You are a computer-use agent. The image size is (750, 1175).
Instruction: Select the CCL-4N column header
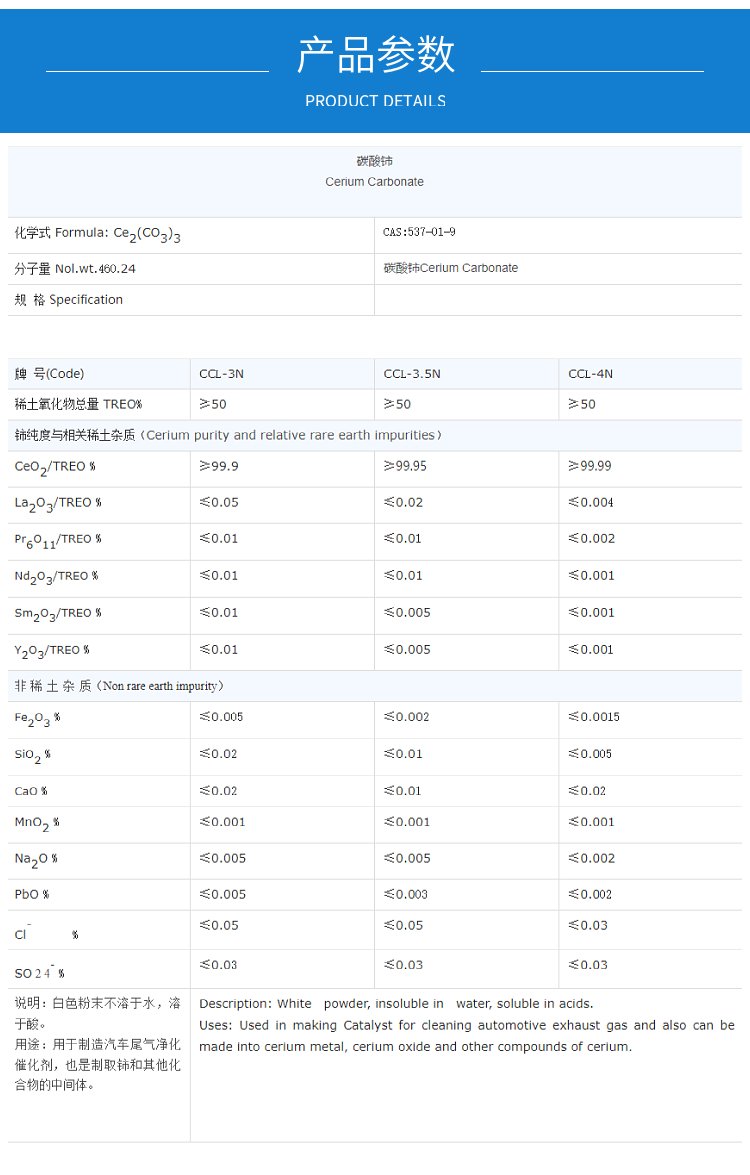(x=590, y=374)
